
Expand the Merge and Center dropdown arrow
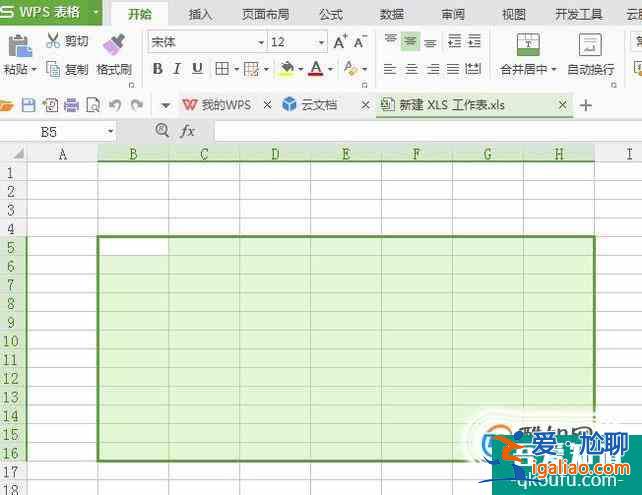[554, 69]
